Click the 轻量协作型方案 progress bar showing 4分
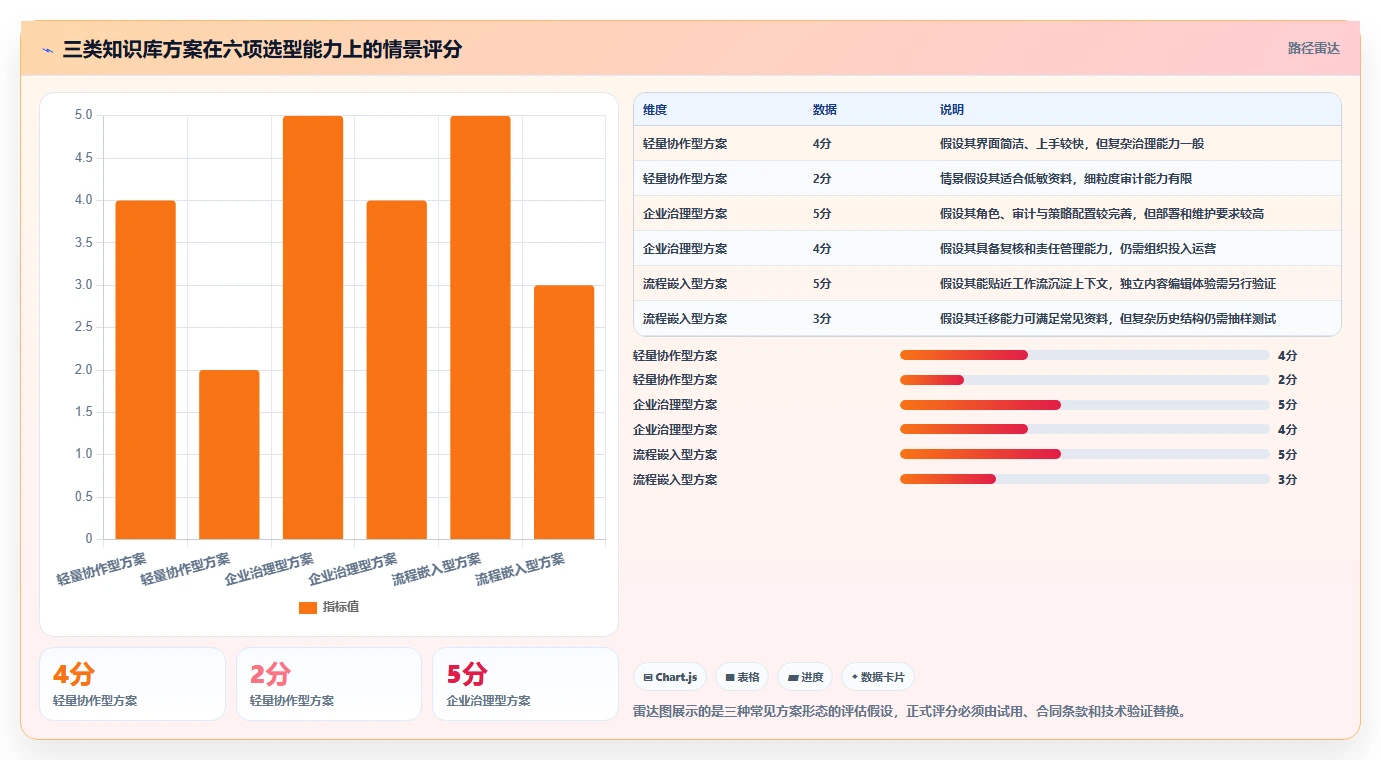The image size is (1381, 760). (x=1085, y=355)
